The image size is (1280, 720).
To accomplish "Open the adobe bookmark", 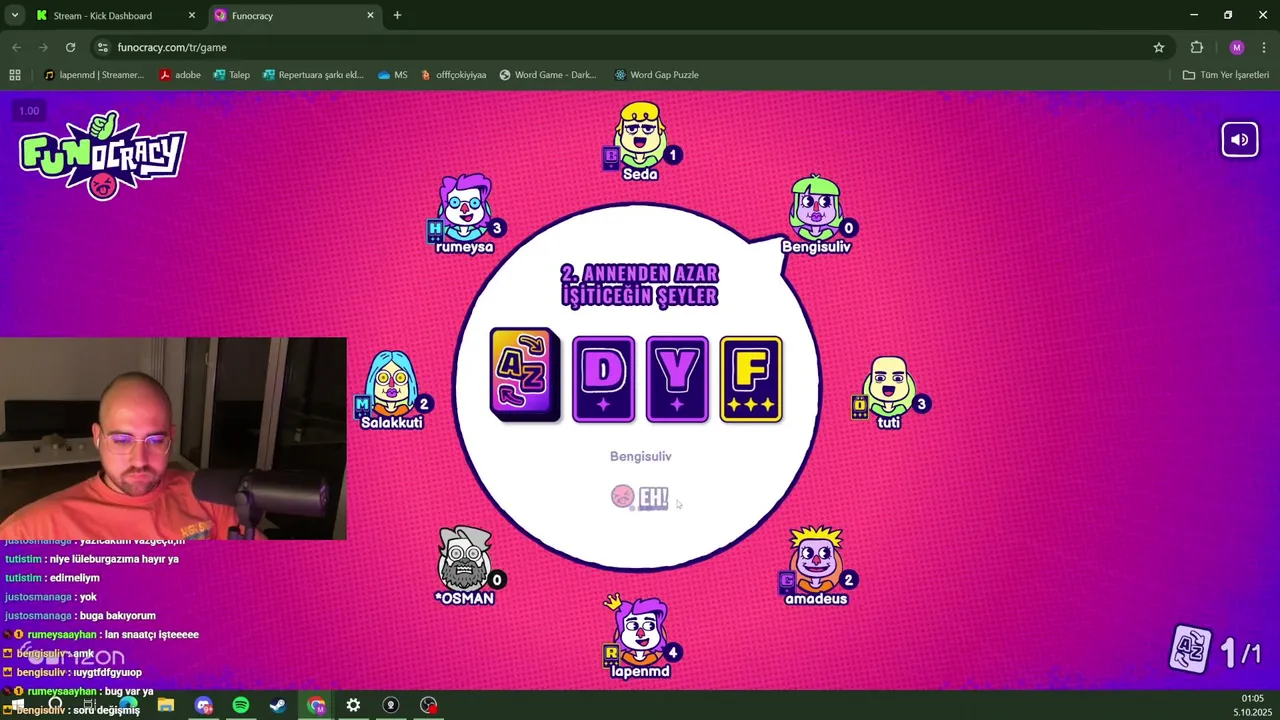I will 180,75.
